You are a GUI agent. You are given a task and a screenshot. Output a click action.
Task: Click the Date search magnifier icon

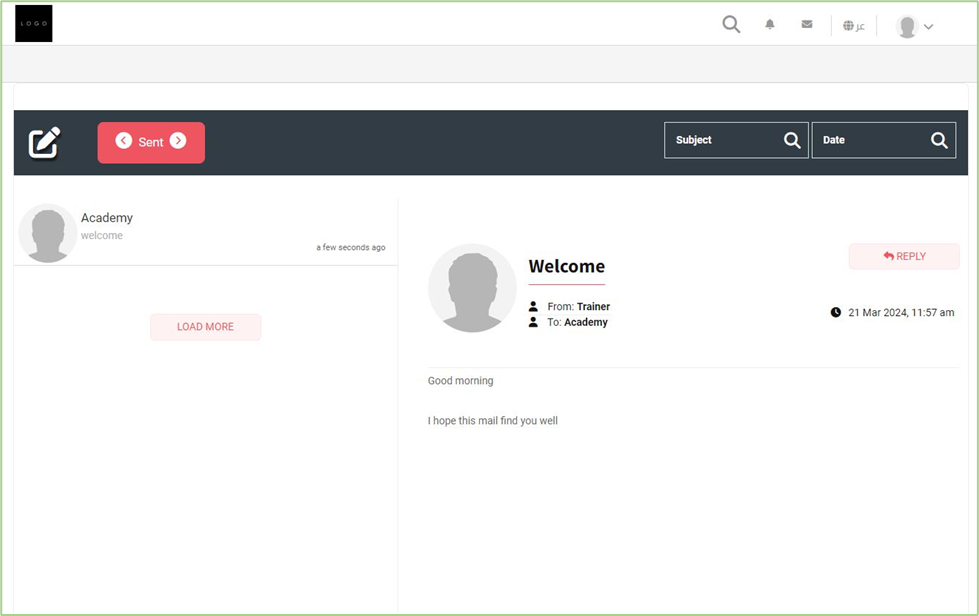point(939,141)
